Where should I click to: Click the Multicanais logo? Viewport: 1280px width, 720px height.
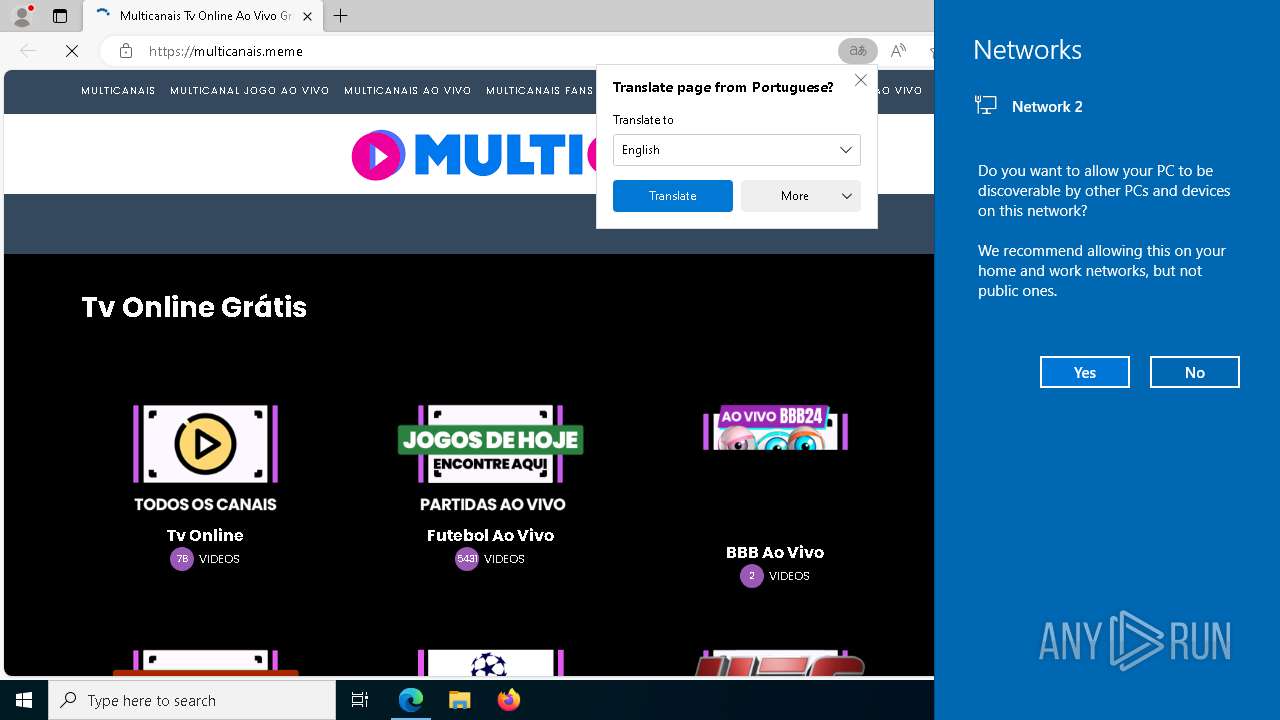tap(474, 155)
